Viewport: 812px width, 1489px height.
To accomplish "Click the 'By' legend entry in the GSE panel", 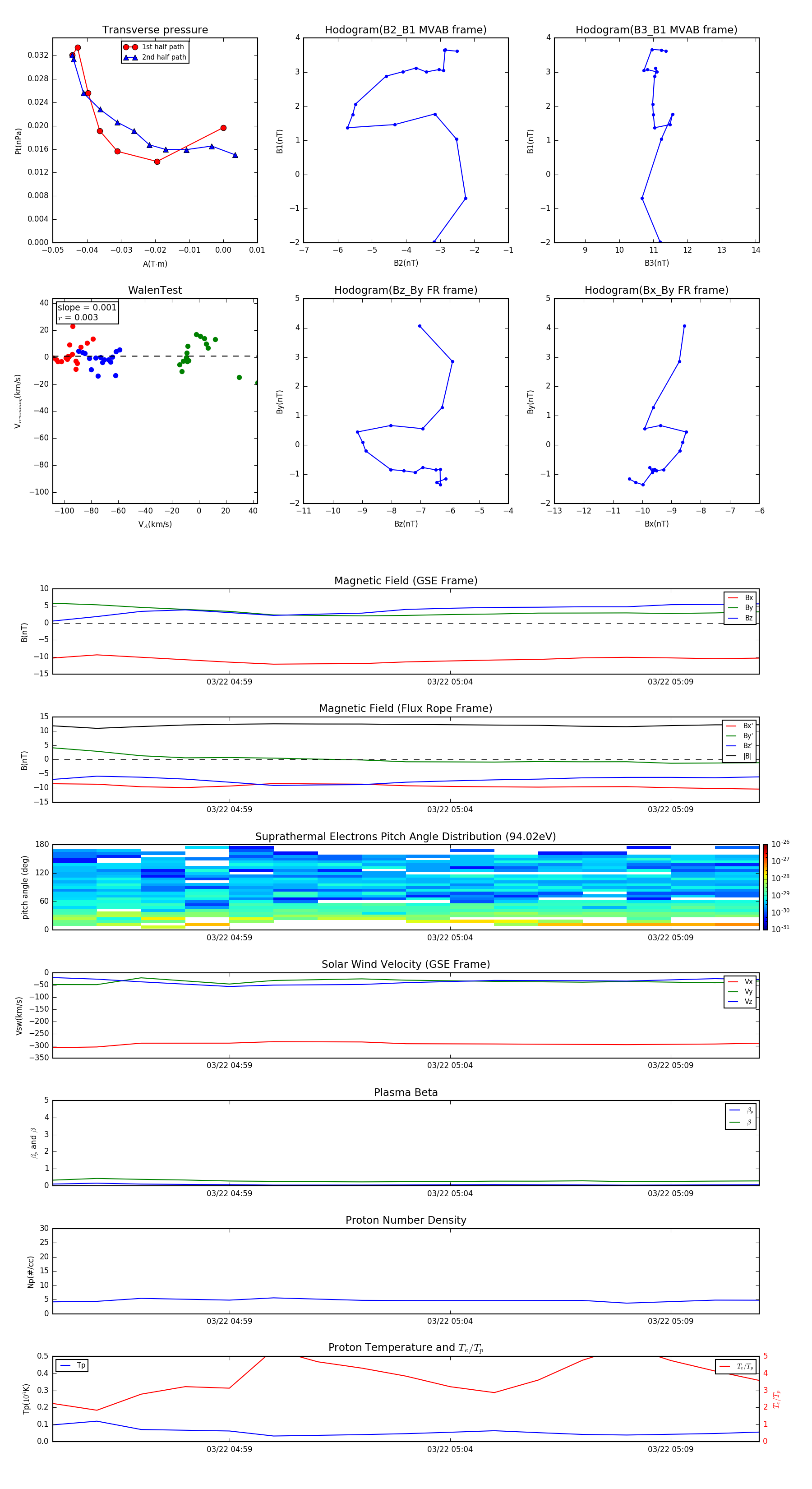I will (740, 607).
